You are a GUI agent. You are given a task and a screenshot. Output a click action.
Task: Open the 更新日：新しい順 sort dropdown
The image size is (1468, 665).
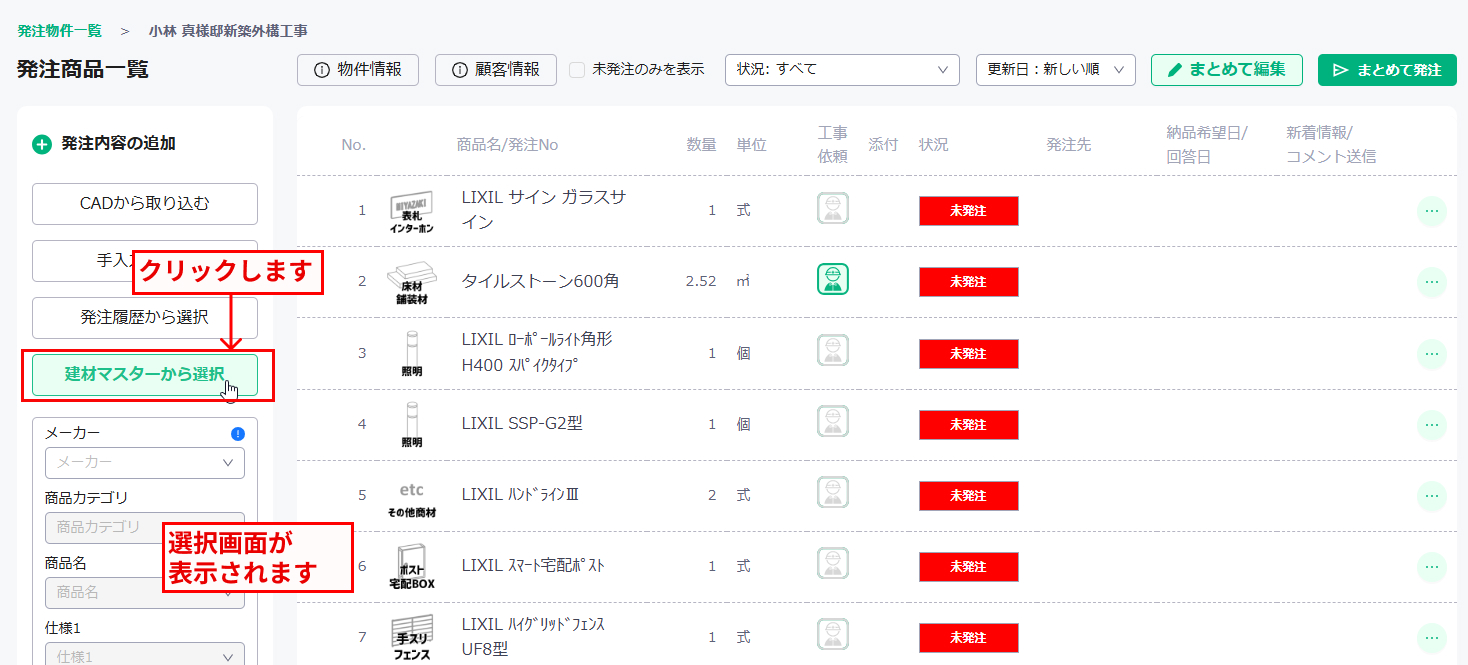pyautogui.click(x=1055, y=70)
